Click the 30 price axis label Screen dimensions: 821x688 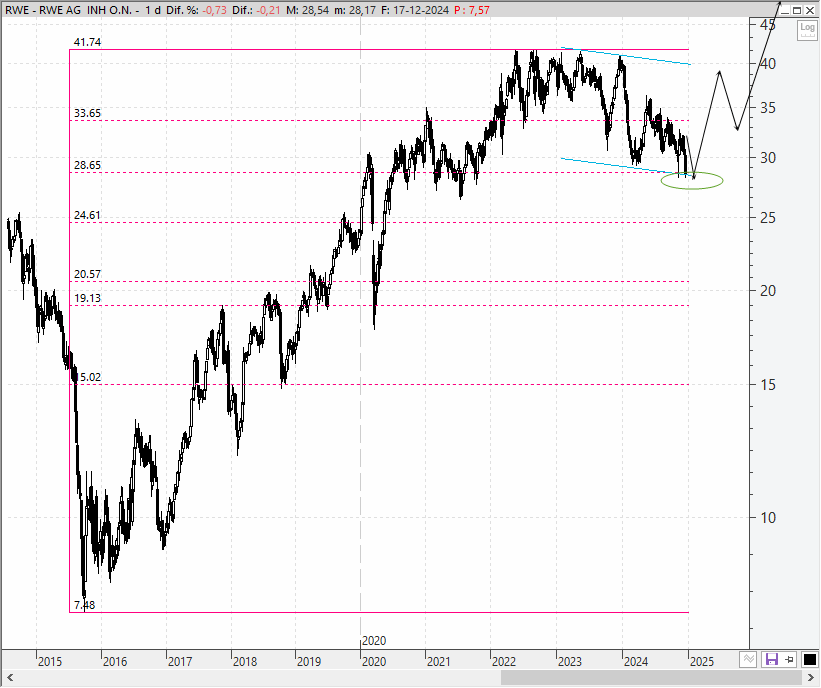[768, 158]
